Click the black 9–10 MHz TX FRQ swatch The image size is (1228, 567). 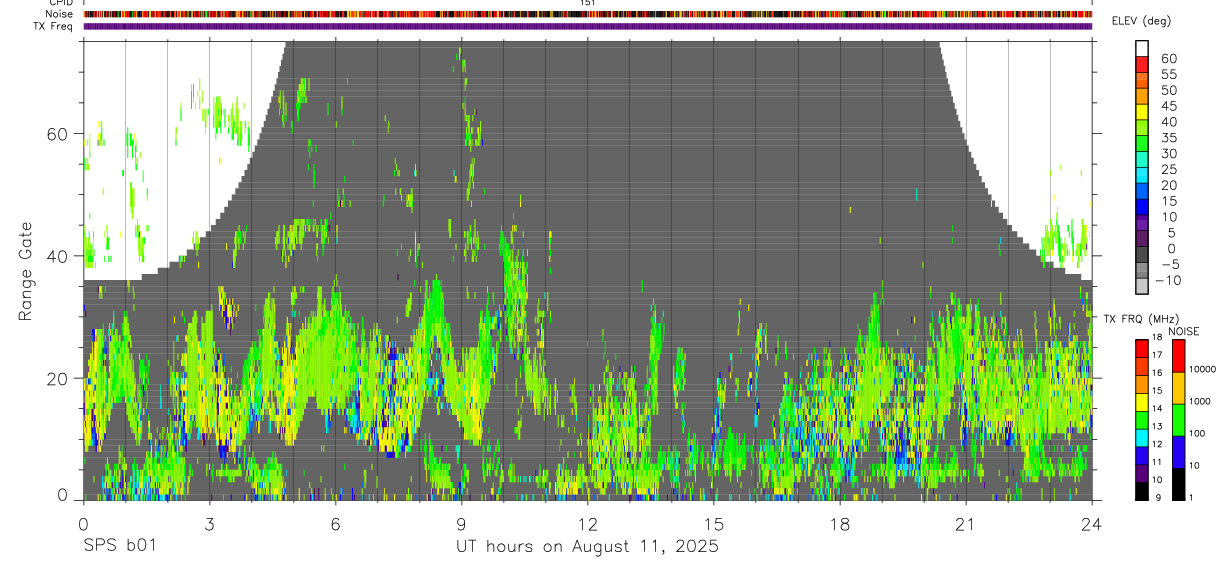click(1142, 491)
